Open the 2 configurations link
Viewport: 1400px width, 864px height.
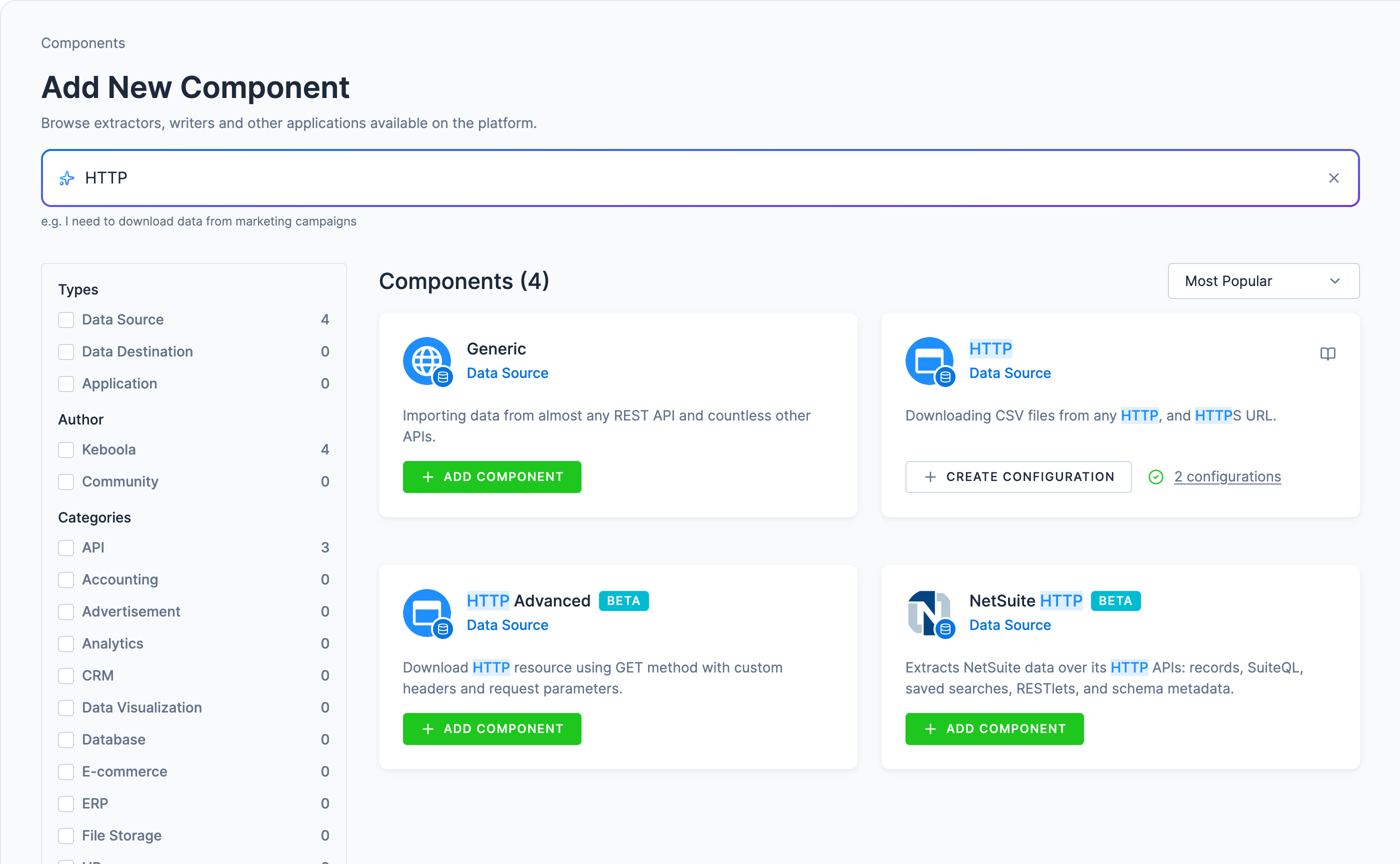coord(1227,476)
